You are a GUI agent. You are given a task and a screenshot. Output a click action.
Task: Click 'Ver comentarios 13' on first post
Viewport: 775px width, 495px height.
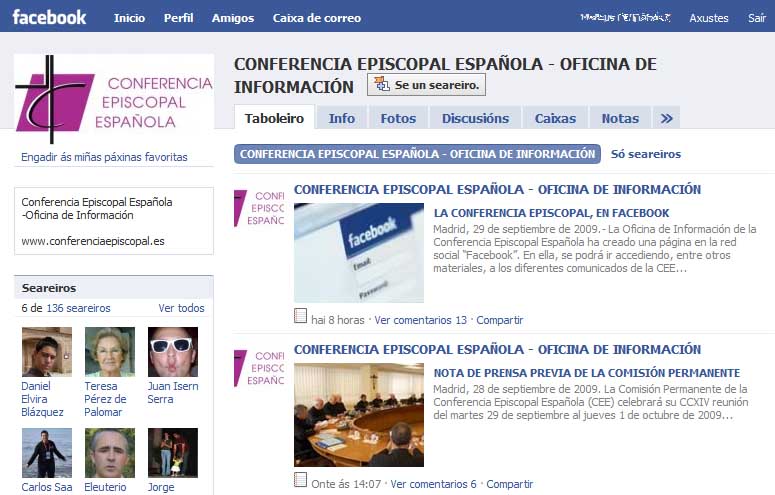click(x=421, y=320)
